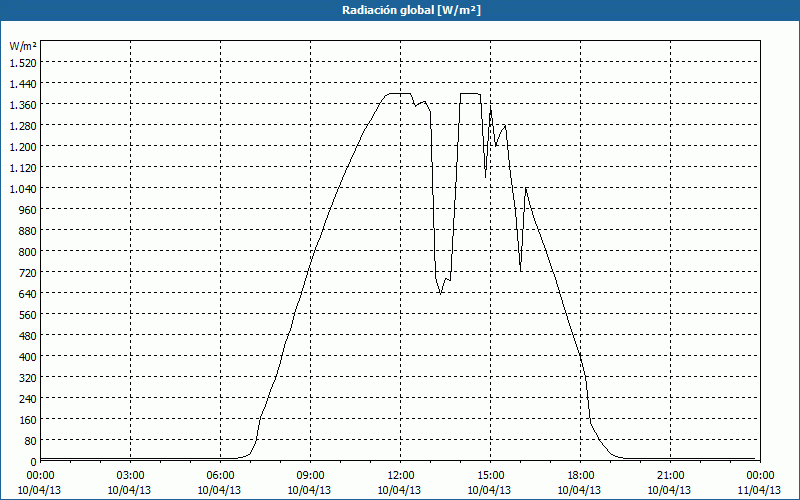Select the 1.120 y-axis value
This screenshot has height=500, width=800.
pos(23,168)
